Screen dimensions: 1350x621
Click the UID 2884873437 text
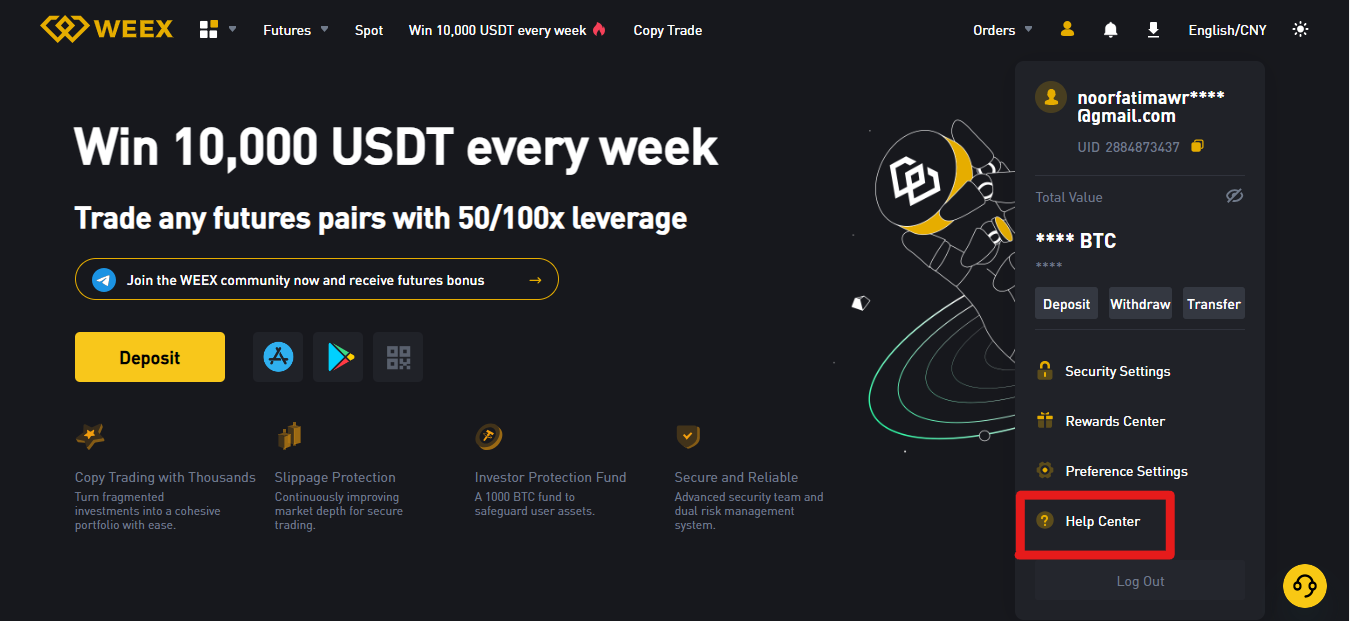(1129, 147)
